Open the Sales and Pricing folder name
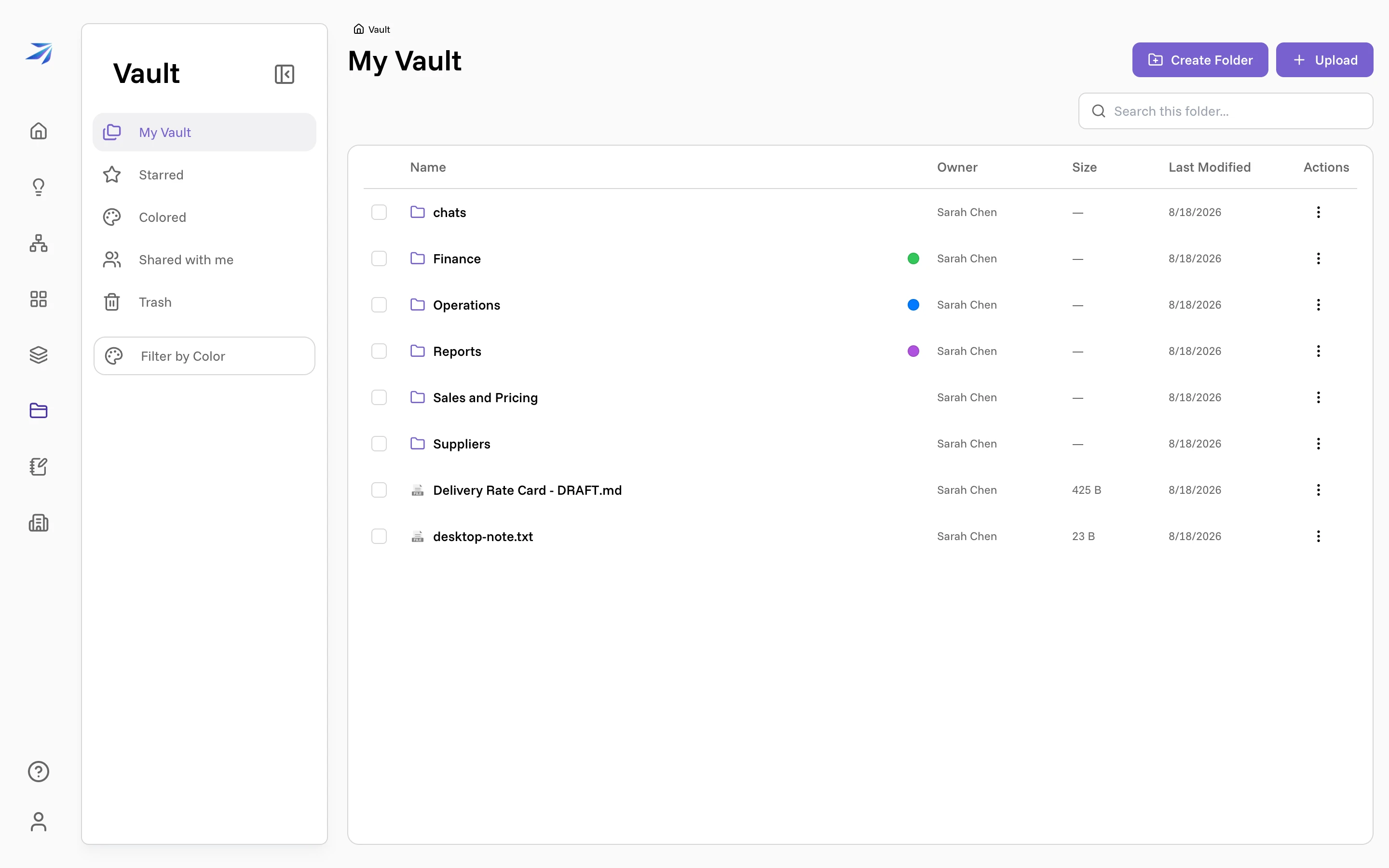 (x=486, y=398)
